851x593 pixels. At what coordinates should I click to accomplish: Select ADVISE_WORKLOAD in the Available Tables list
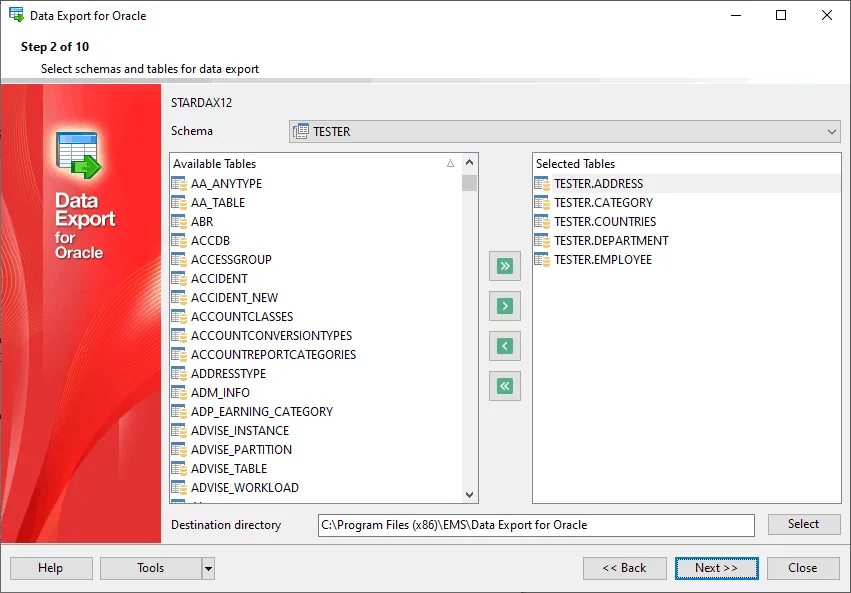coord(245,488)
